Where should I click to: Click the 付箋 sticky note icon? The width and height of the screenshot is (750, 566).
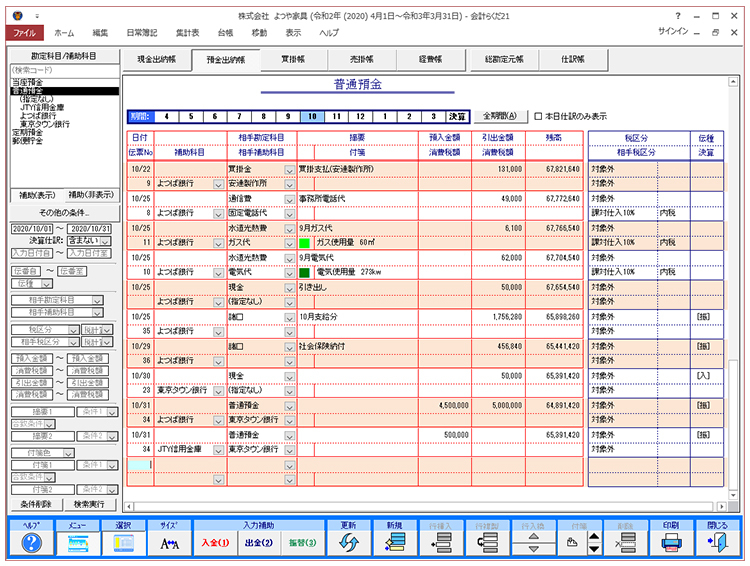572,543
